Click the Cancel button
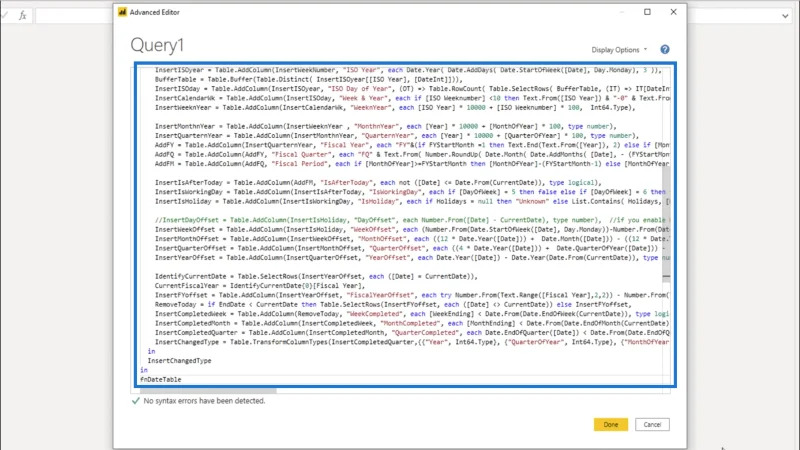Image resolution: width=800 pixels, height=450 pixels. 652,424
